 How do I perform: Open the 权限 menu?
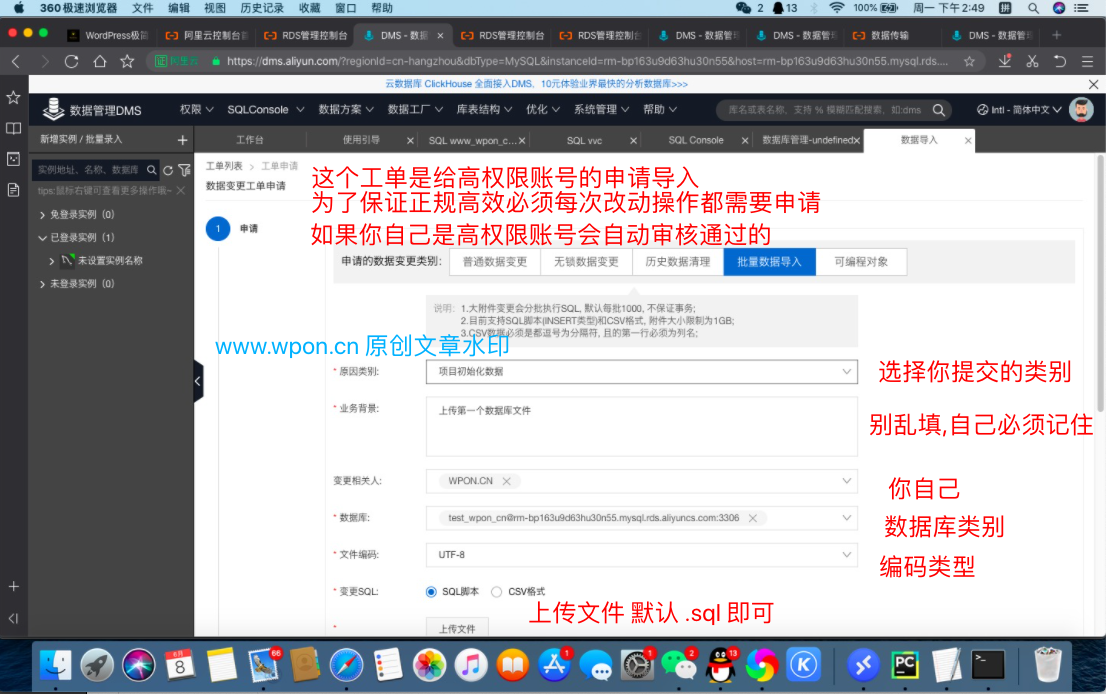click(196, 109)
